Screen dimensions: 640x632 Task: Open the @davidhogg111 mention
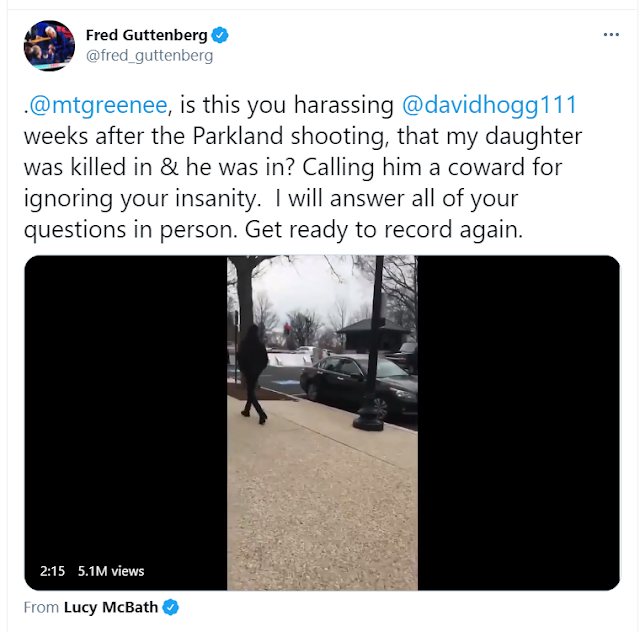[x=489, y=105]
